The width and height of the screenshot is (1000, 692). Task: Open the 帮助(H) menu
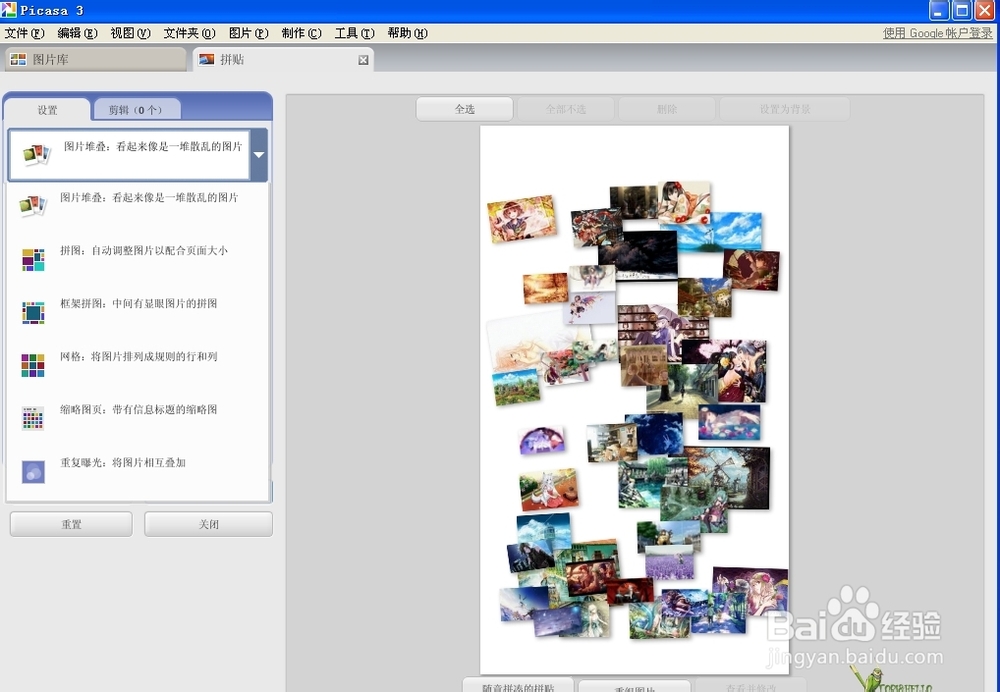click(x=407, y=33)
